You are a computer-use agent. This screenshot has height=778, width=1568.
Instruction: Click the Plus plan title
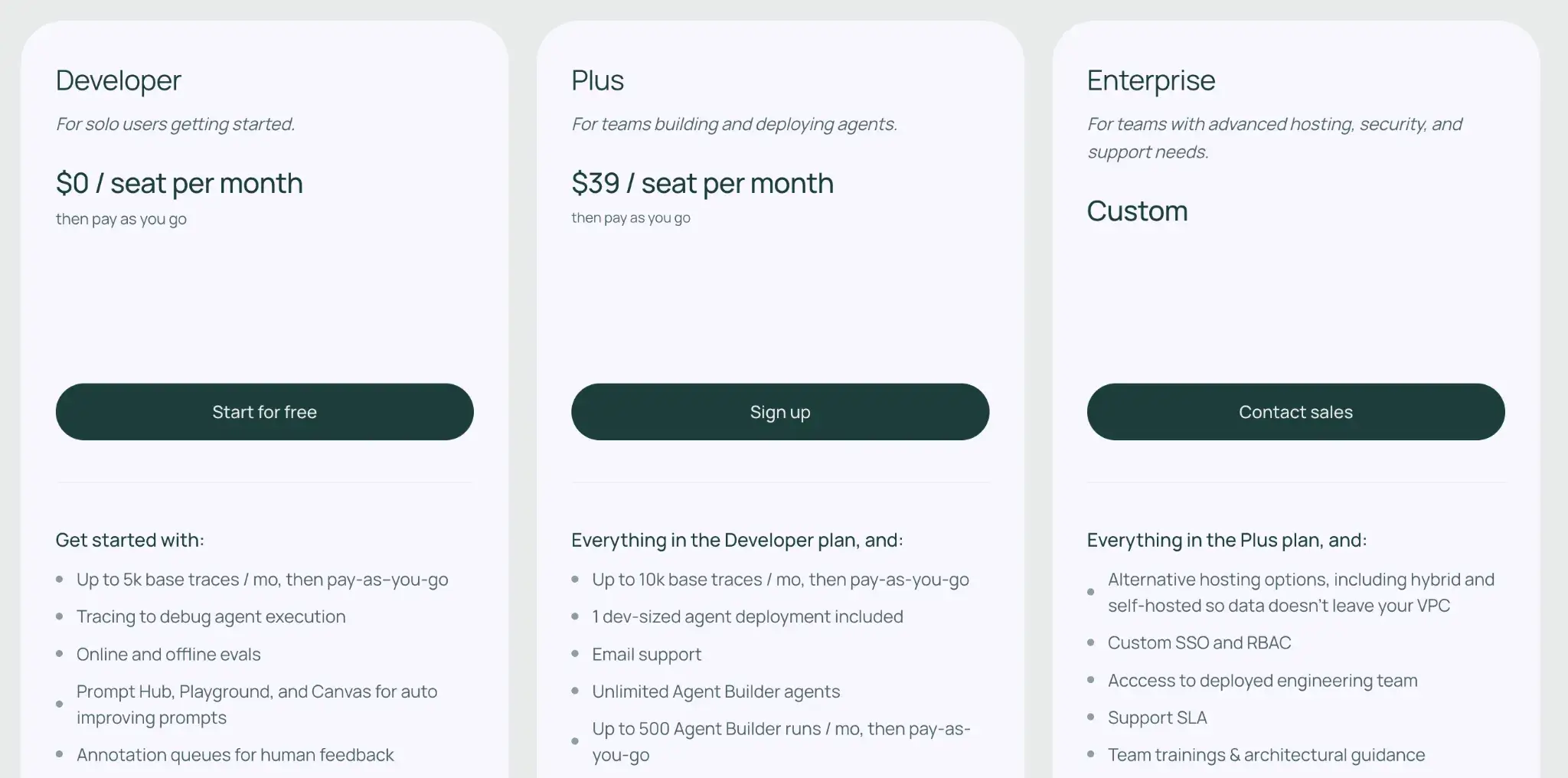597,80
